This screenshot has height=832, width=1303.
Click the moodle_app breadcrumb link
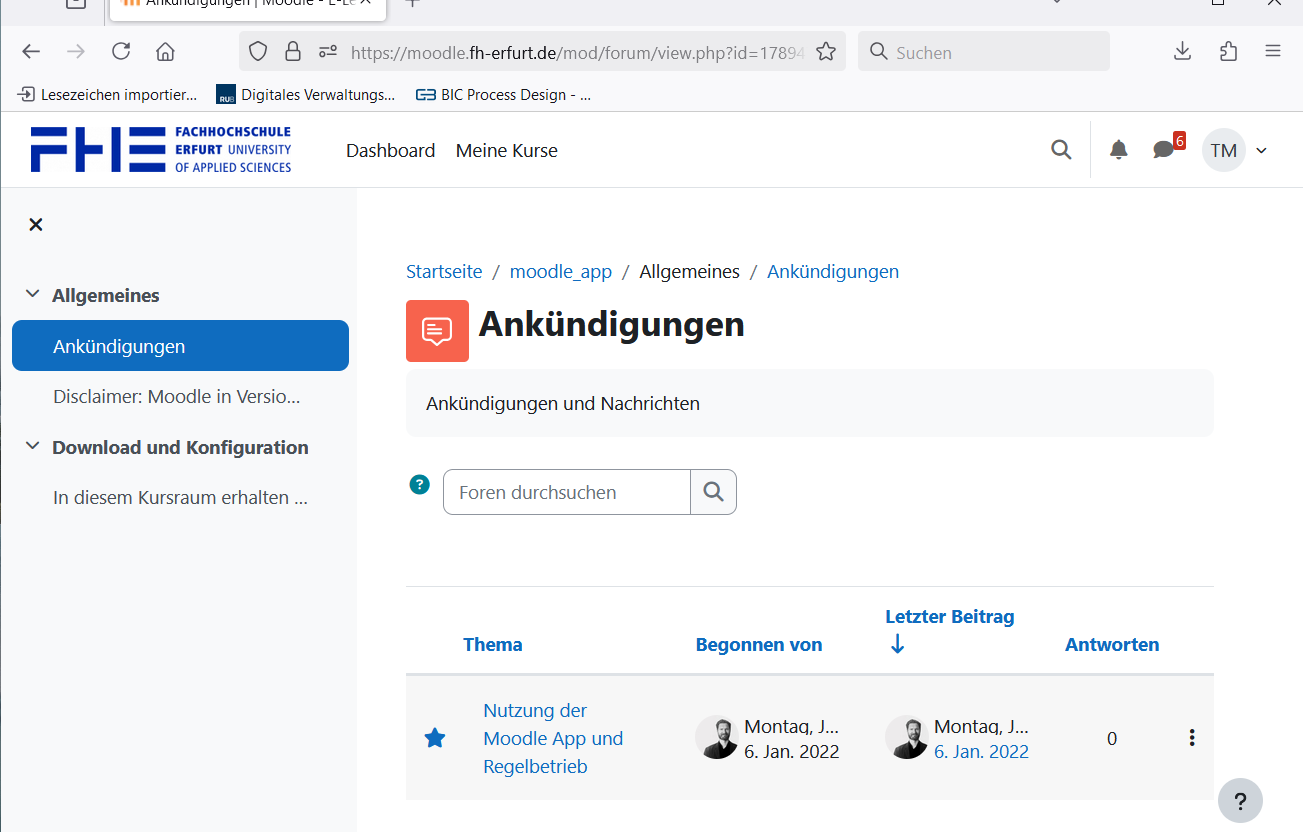[560, 271]
